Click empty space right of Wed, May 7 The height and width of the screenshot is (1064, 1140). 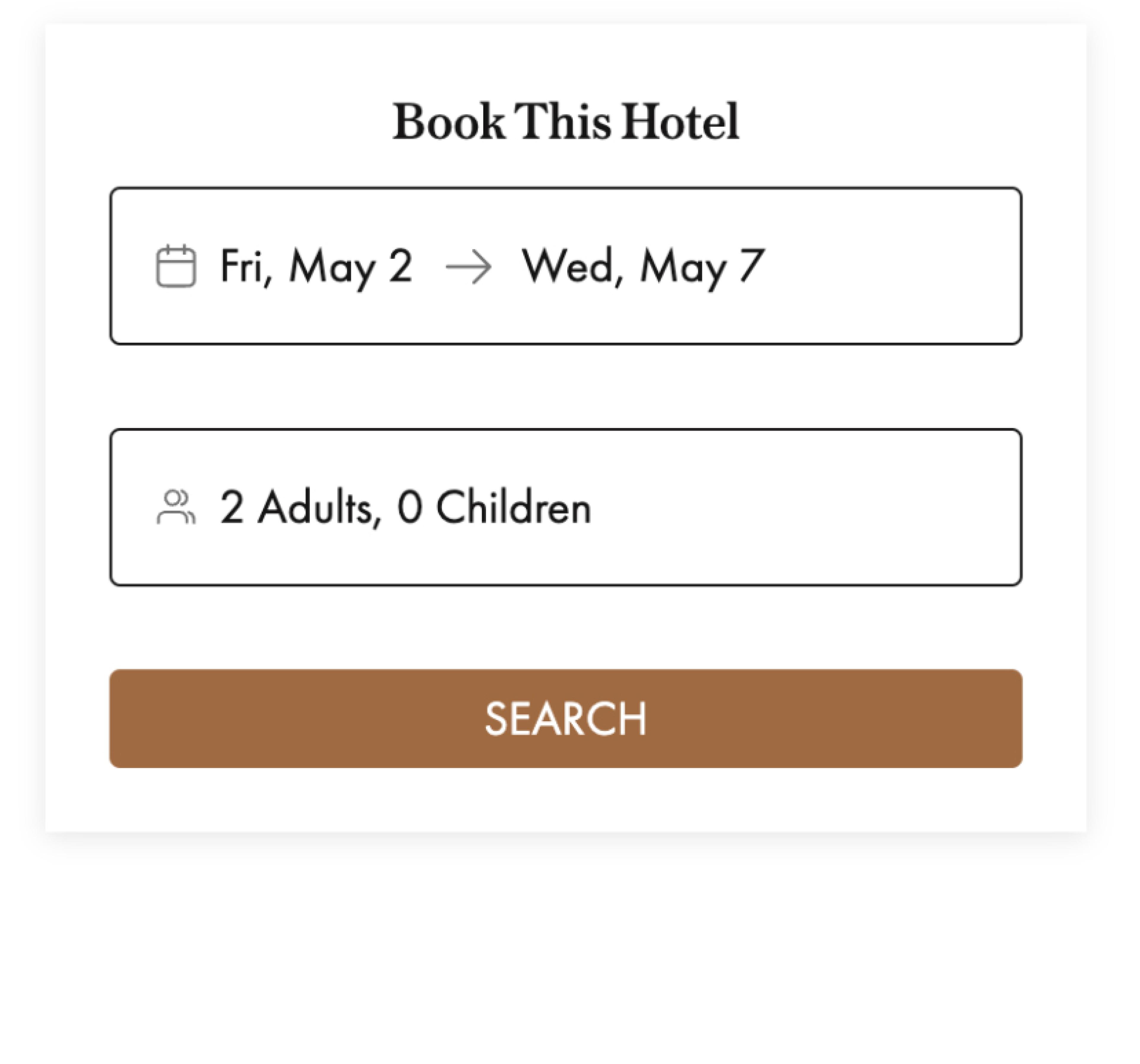(x=889, y=266)
